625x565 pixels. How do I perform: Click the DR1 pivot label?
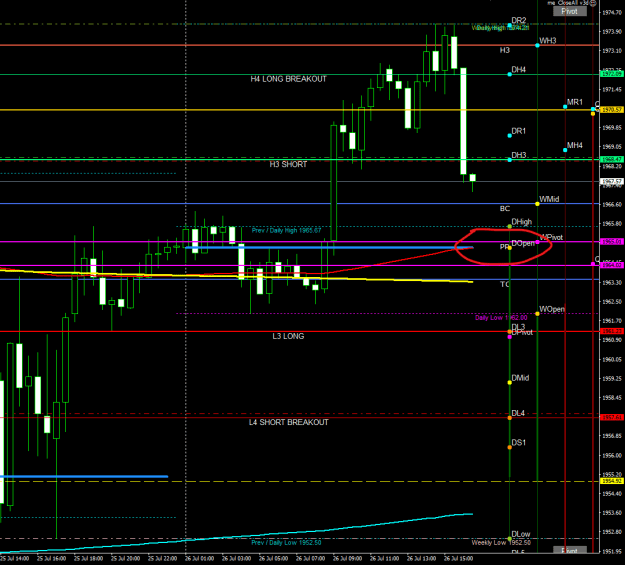[519, 131]
